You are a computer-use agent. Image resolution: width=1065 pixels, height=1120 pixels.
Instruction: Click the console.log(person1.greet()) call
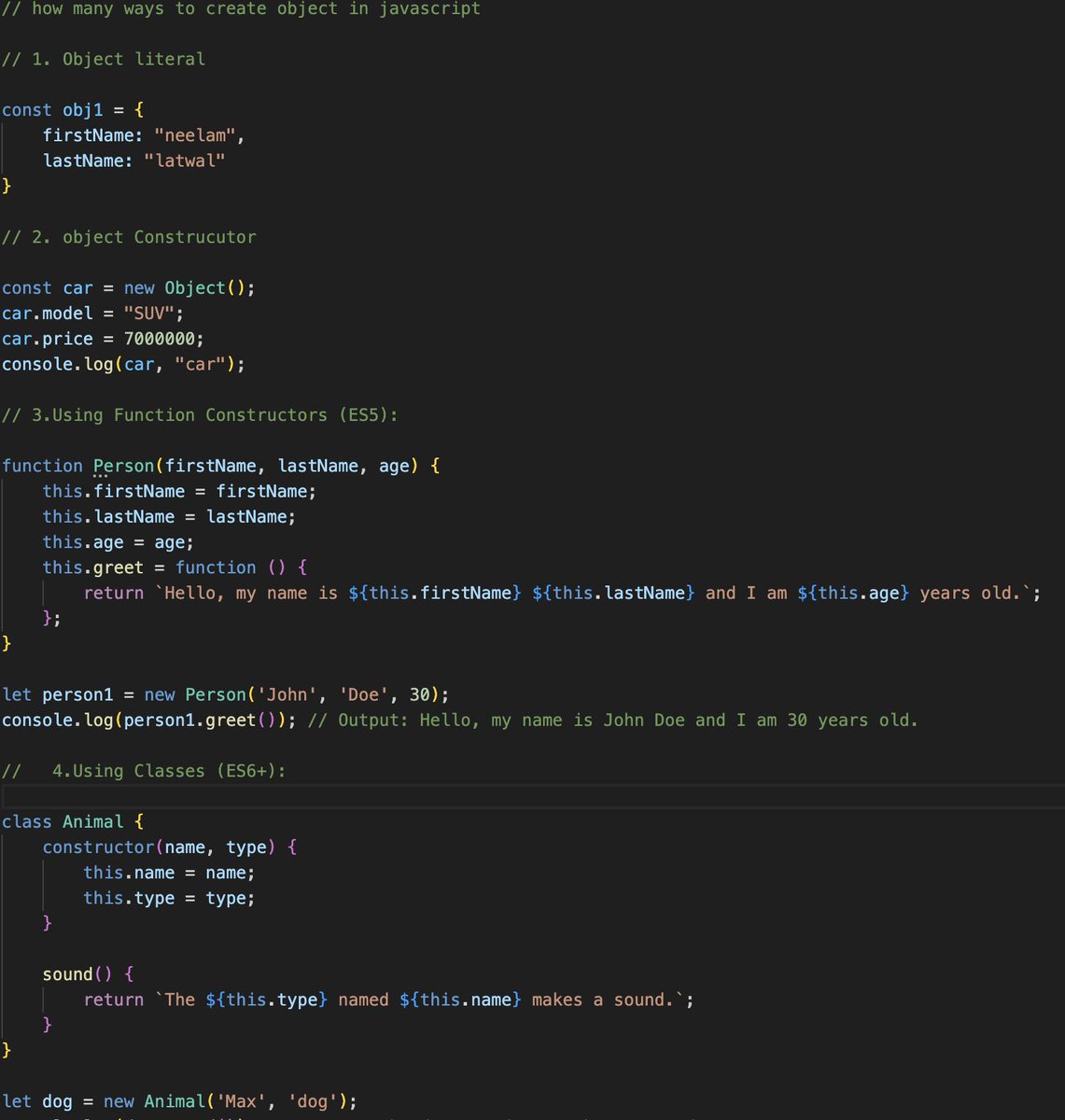click(149, 720)
